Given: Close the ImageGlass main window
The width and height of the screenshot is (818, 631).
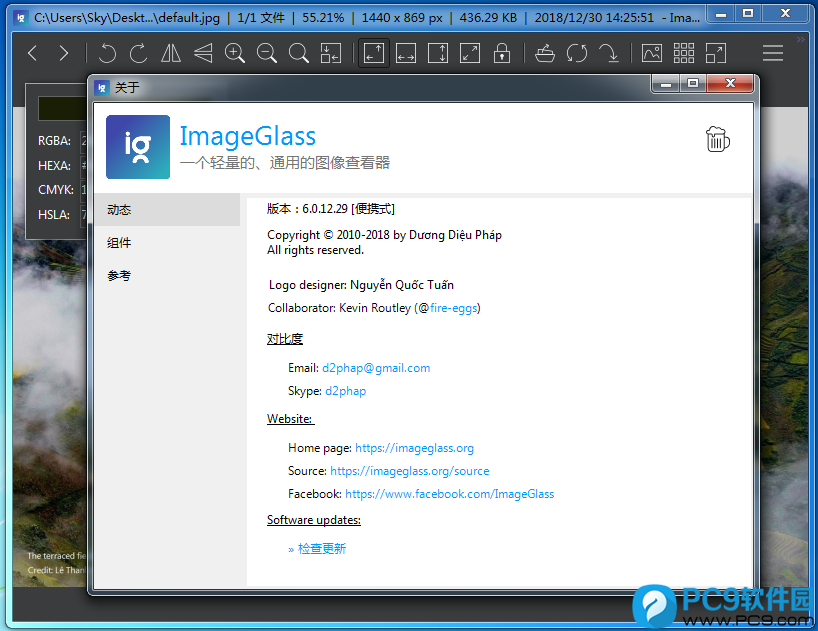Looking at the screenshot, I should pyautogui.click(x=785, y=14).
